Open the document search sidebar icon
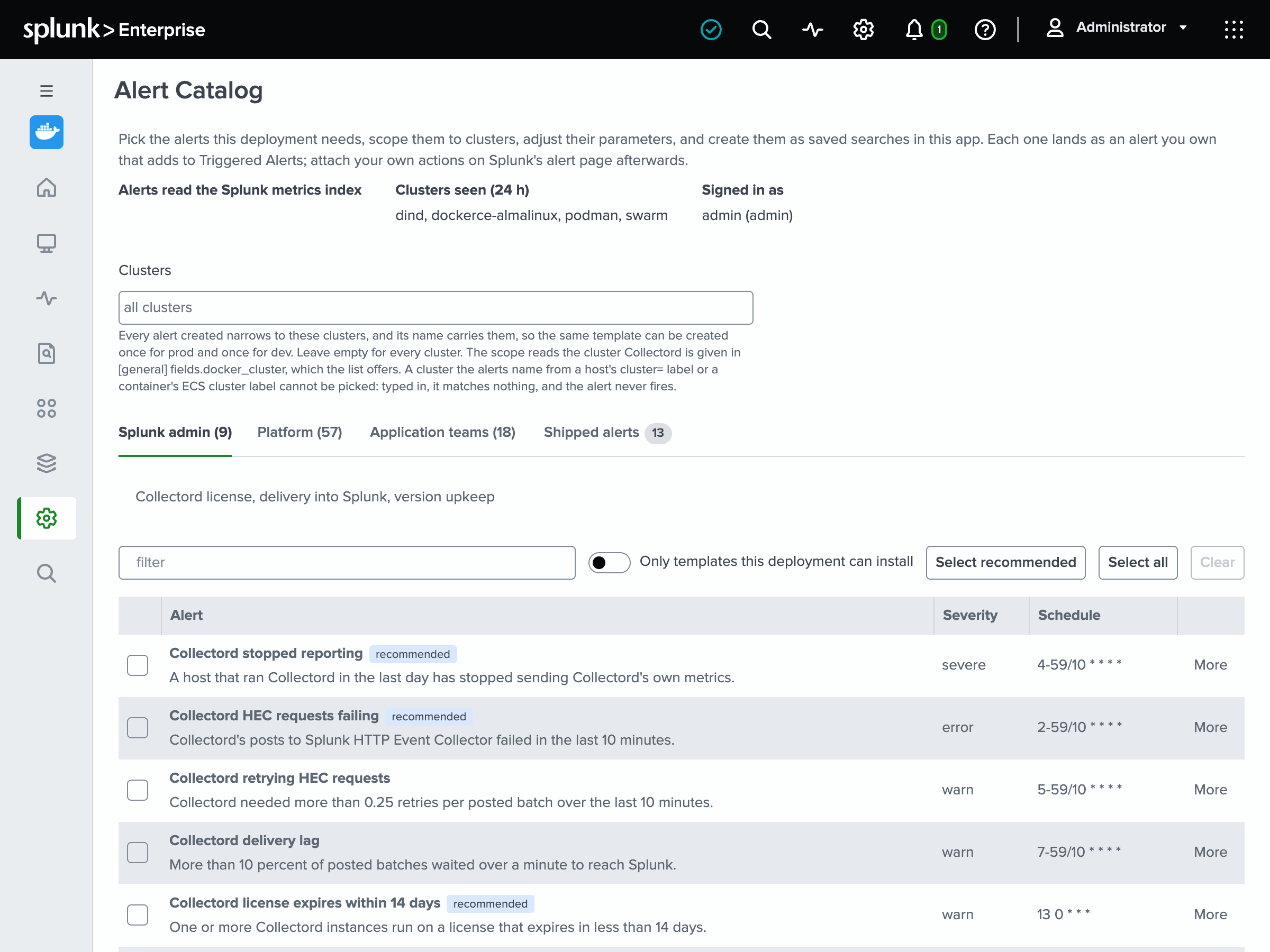Screen dimensions: 1270x952 (x=47, y=353)
